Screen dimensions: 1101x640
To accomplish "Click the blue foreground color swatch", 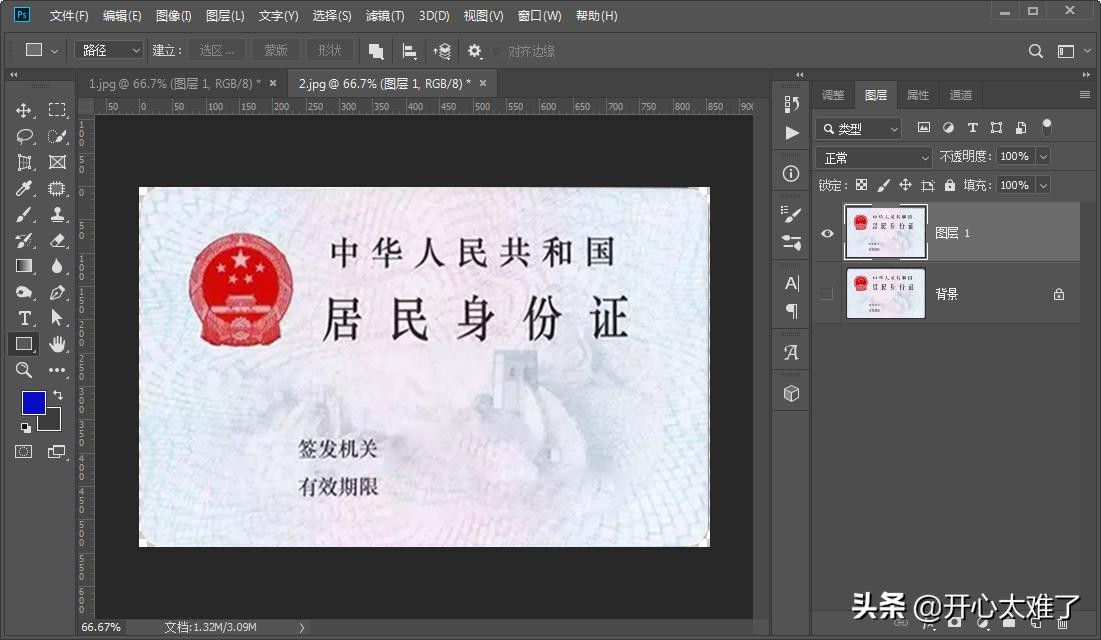I will pos(33,402).
